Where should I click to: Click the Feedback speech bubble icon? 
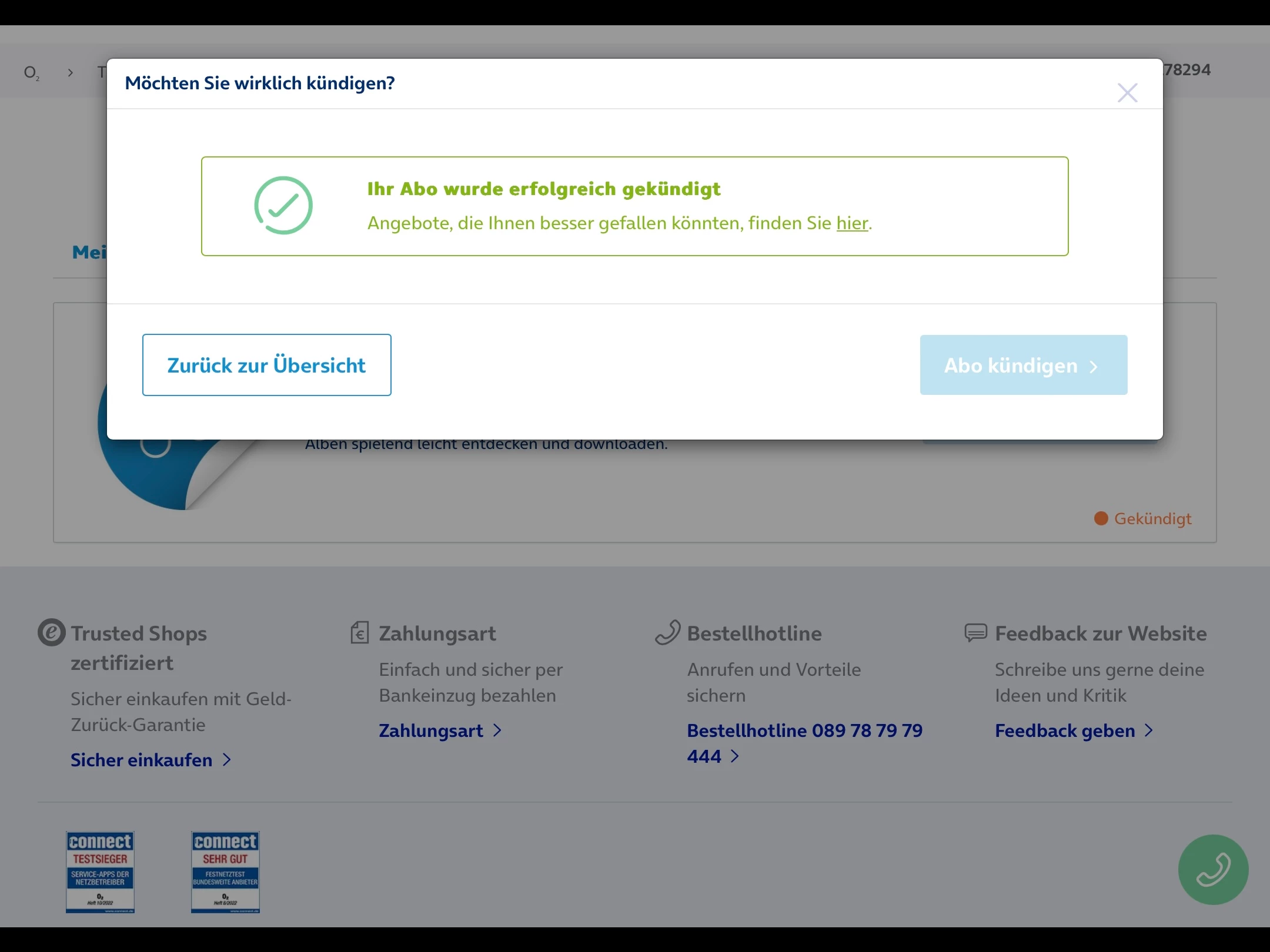tap(975, 633)
